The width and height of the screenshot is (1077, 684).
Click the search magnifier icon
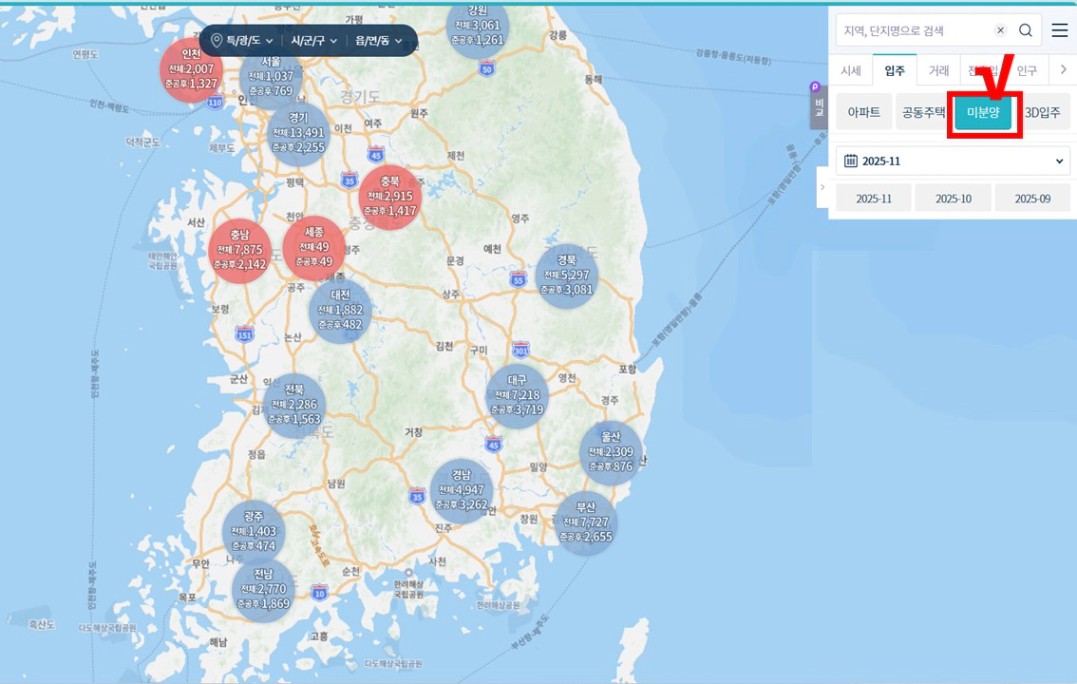[1025, 31]
